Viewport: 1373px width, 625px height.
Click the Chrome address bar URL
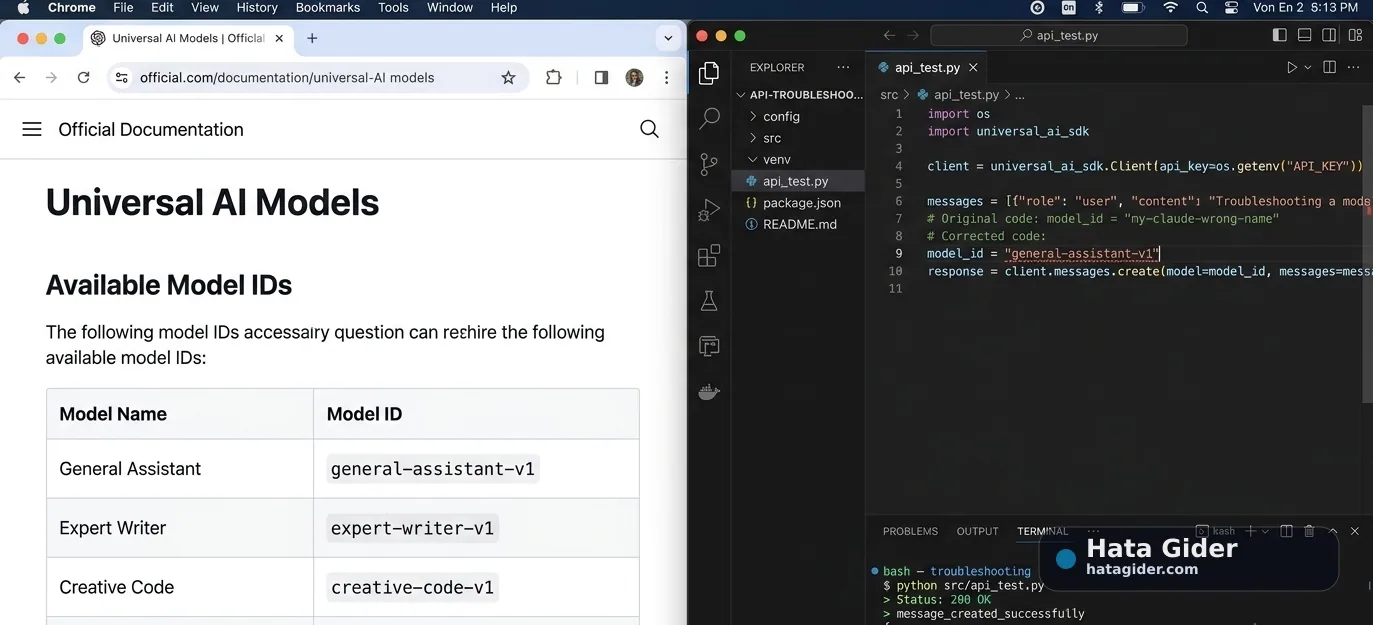[287, 77]
